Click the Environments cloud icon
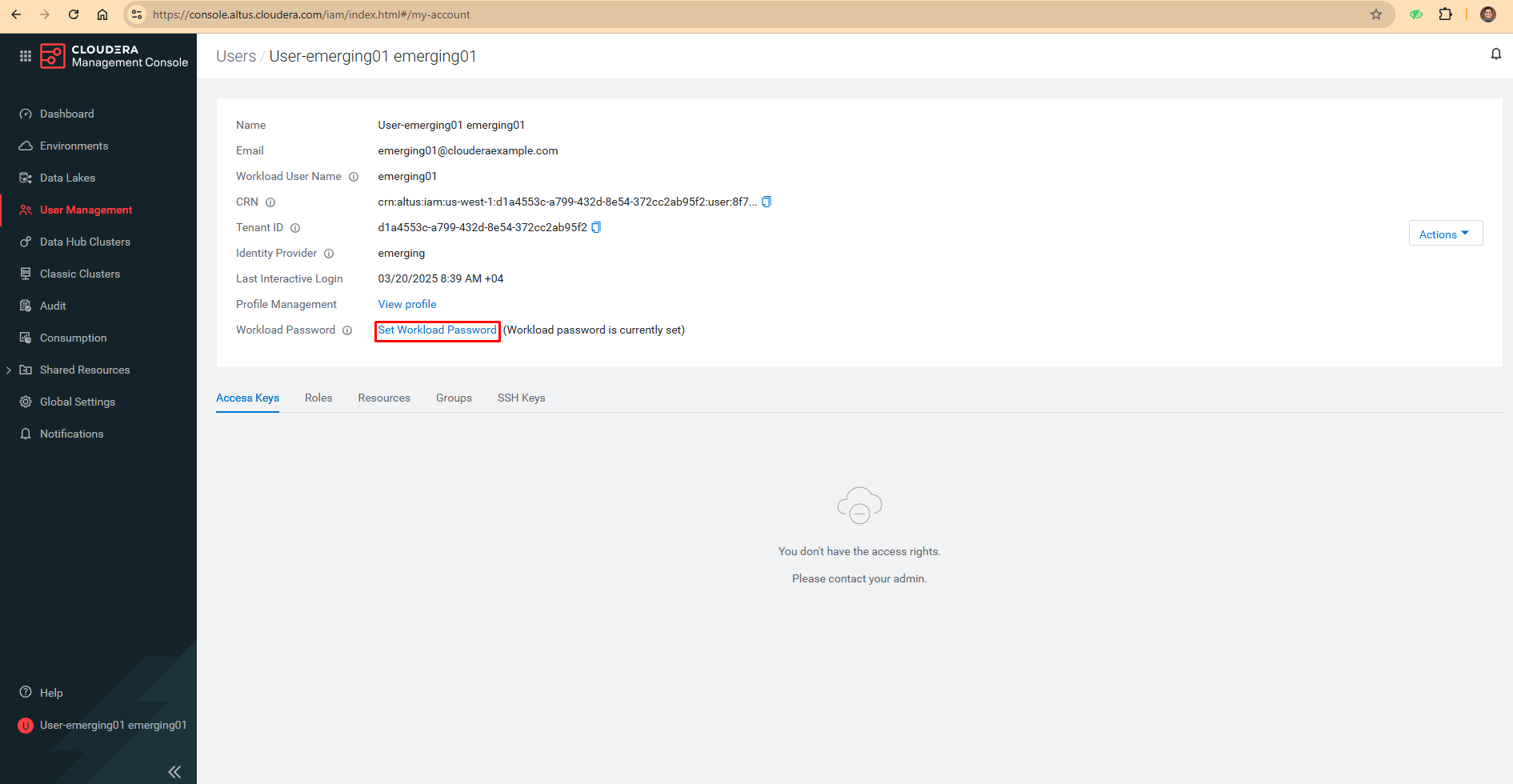 tap(26, 146)
